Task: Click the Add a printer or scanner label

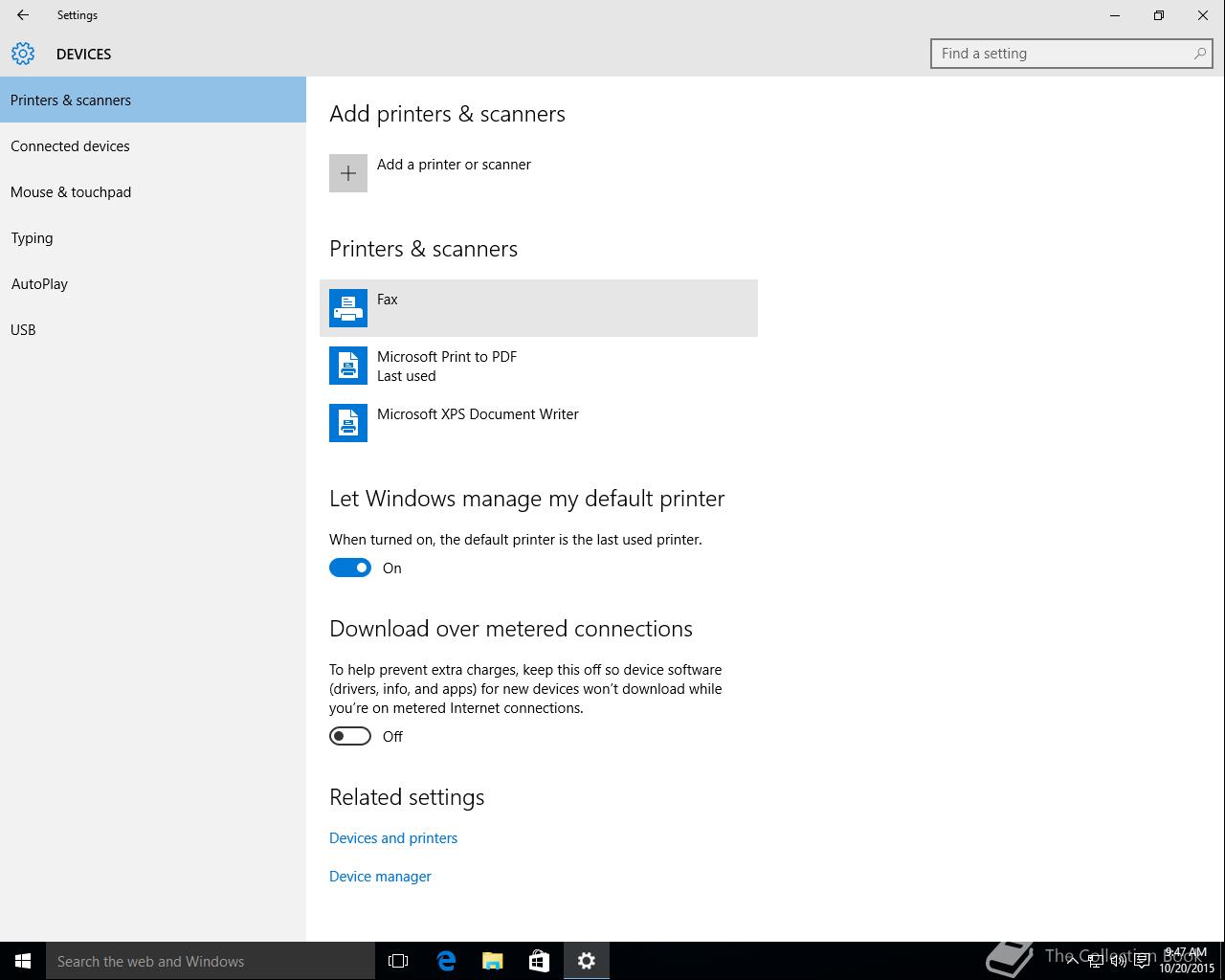Action: [x=454, y=165]
